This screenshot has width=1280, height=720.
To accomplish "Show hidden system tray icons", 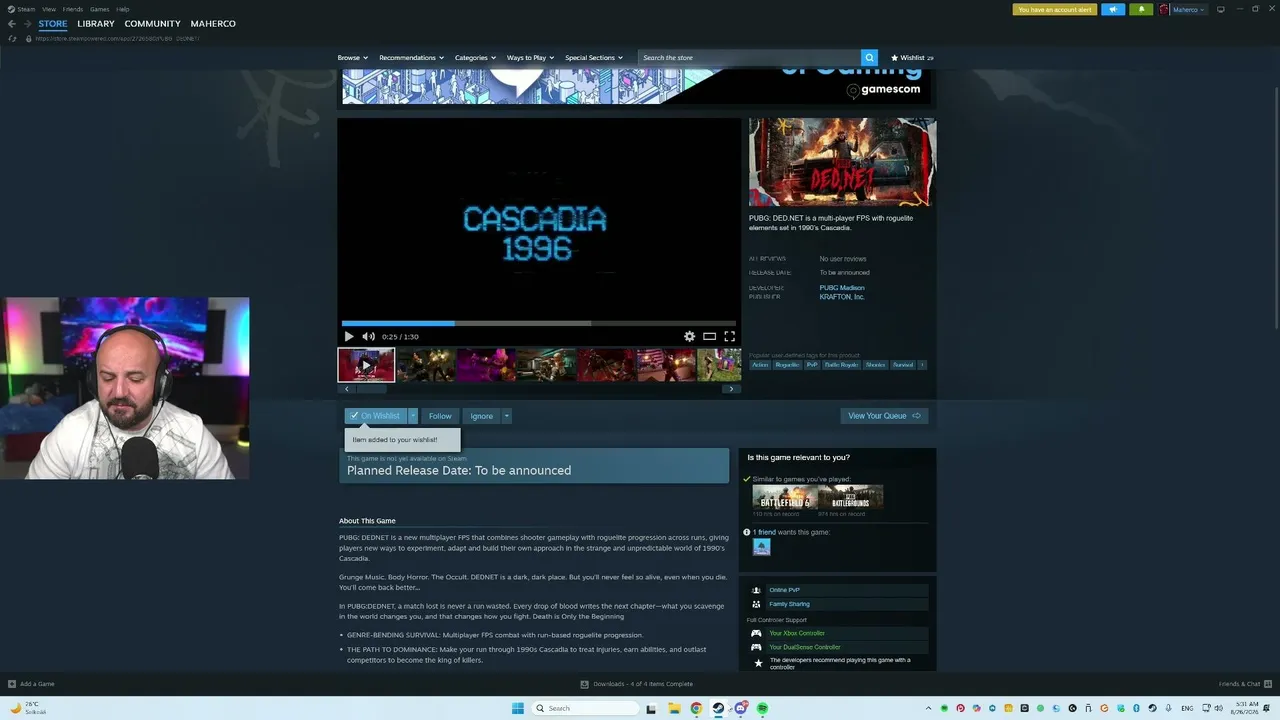I will click(928, 708).
